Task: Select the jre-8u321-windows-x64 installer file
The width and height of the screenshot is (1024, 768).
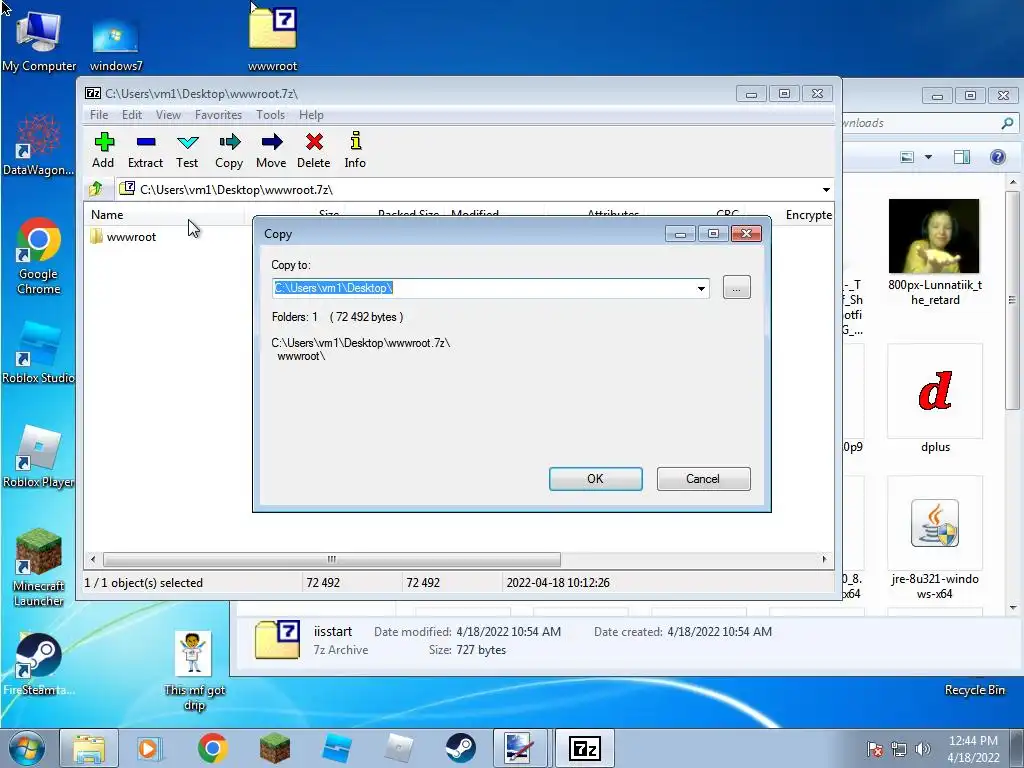Action: coord(935,539)
